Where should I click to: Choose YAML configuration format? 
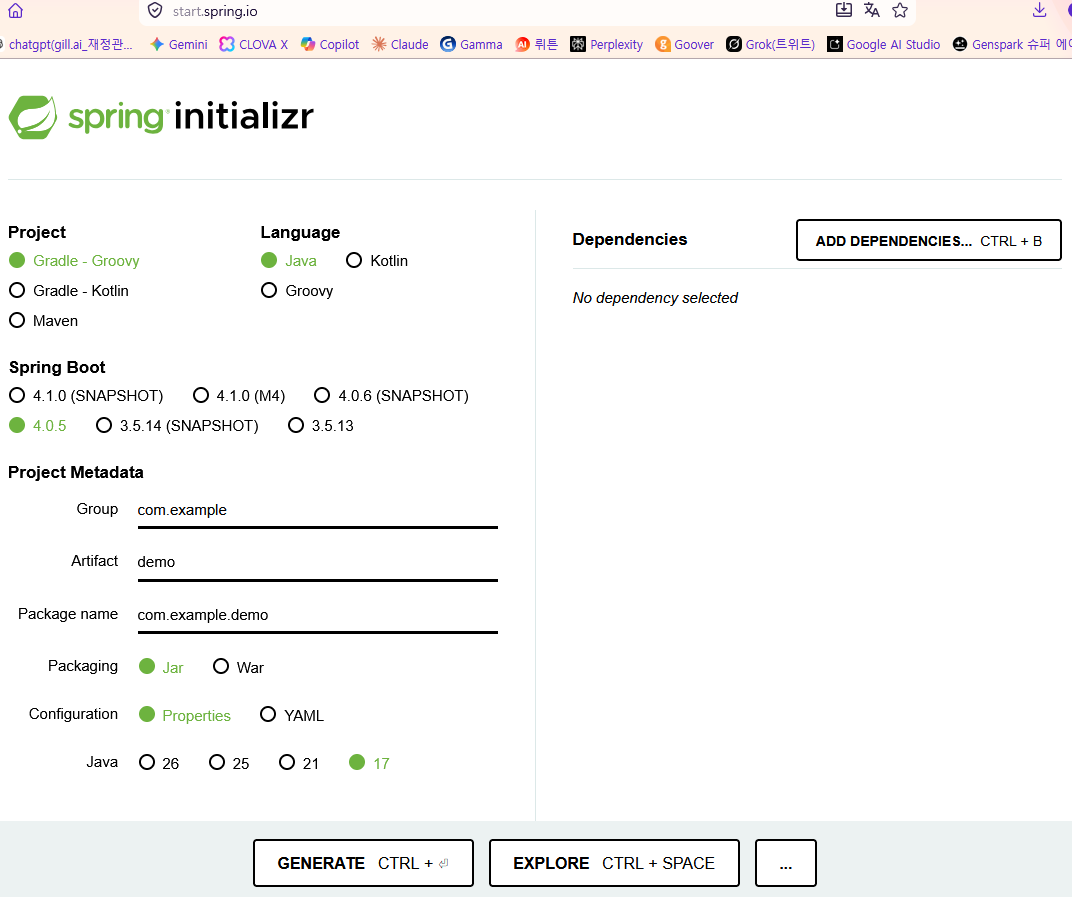[292, 715]
